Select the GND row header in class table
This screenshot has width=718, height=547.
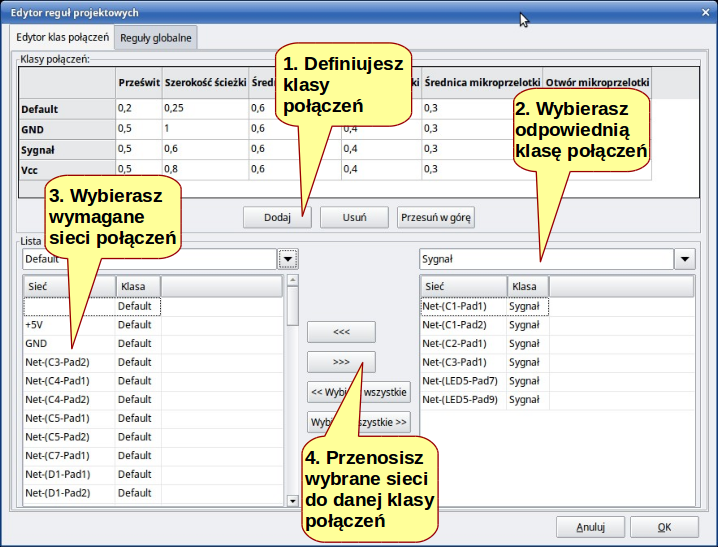[x=67, y=130]
